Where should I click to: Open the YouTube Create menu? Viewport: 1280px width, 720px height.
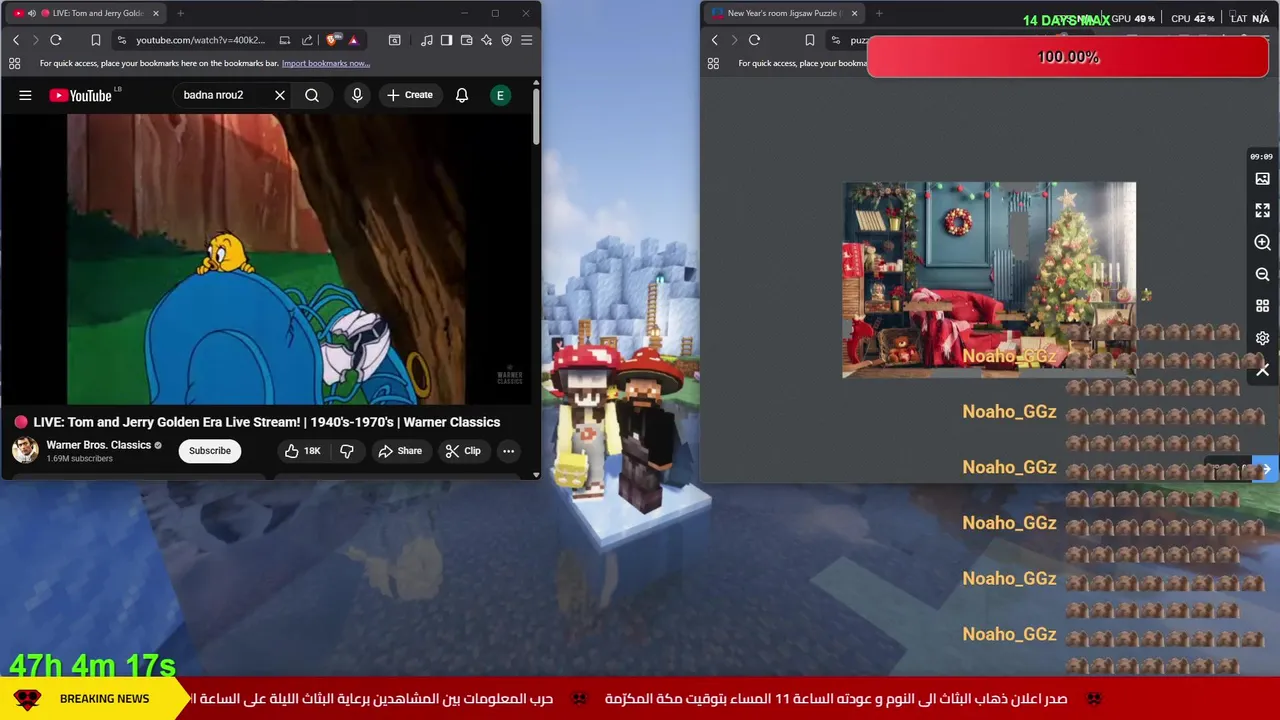410,95
